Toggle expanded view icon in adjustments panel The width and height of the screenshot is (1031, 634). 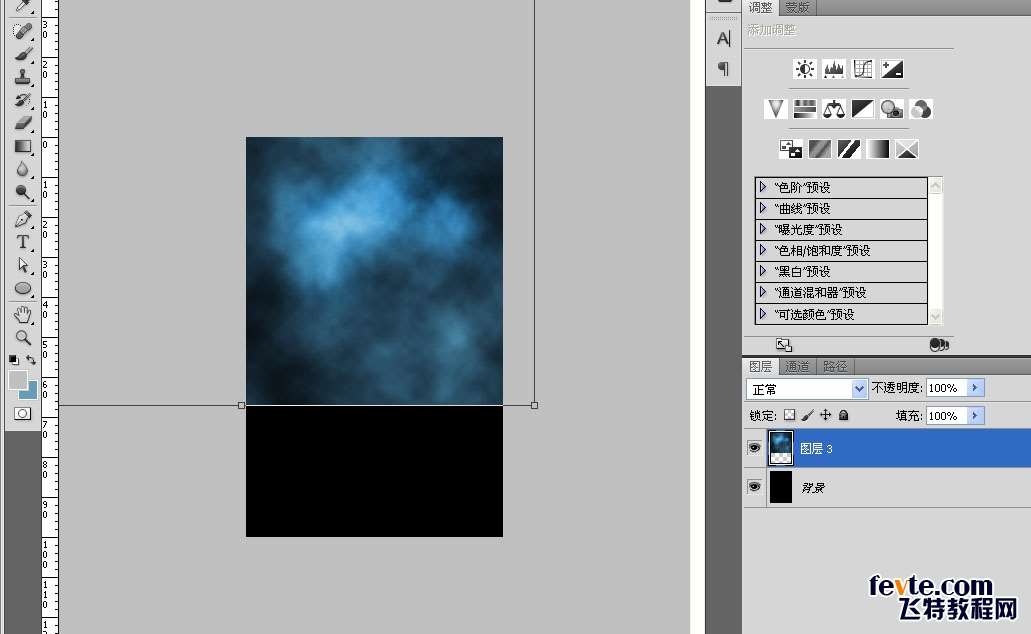pyautogui.click(x=783, y=345)
